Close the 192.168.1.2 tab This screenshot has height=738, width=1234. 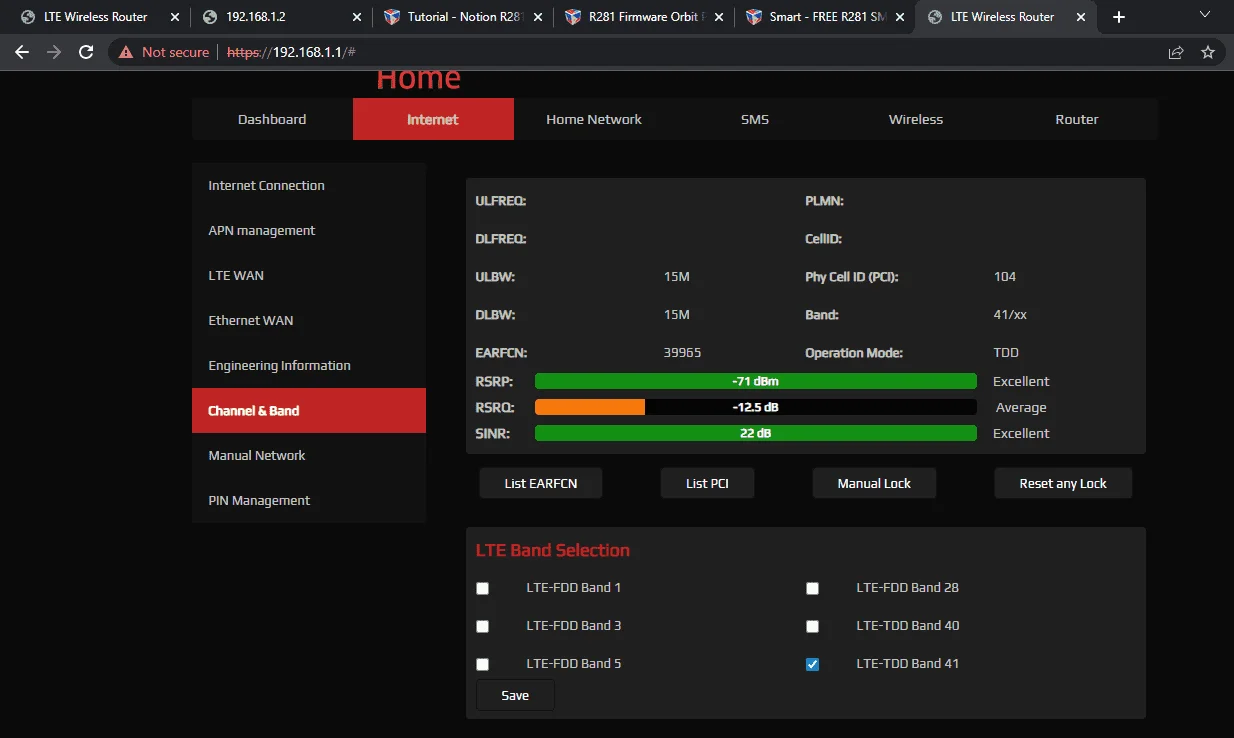356,17
